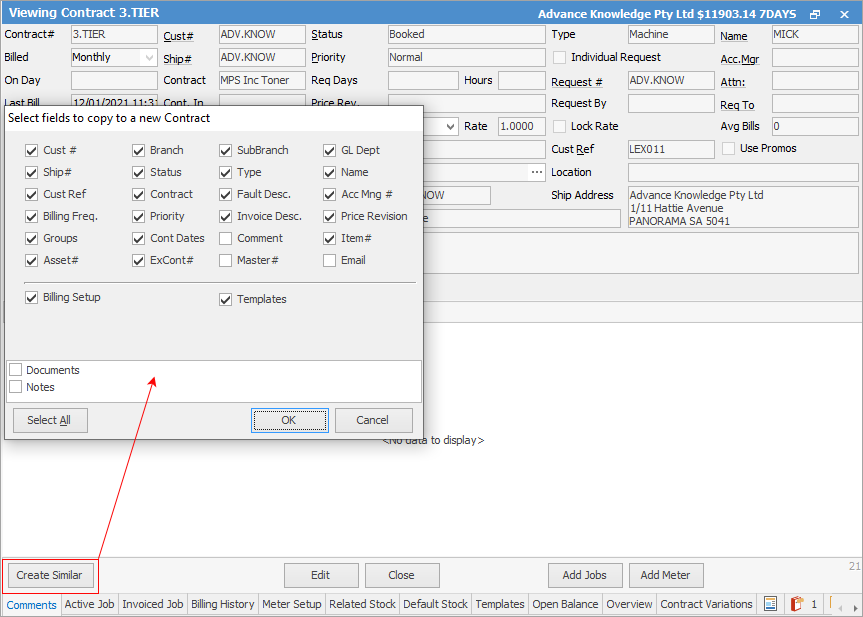Switch to the Billing History tab
863x617 pixels.
pos(222,604)
